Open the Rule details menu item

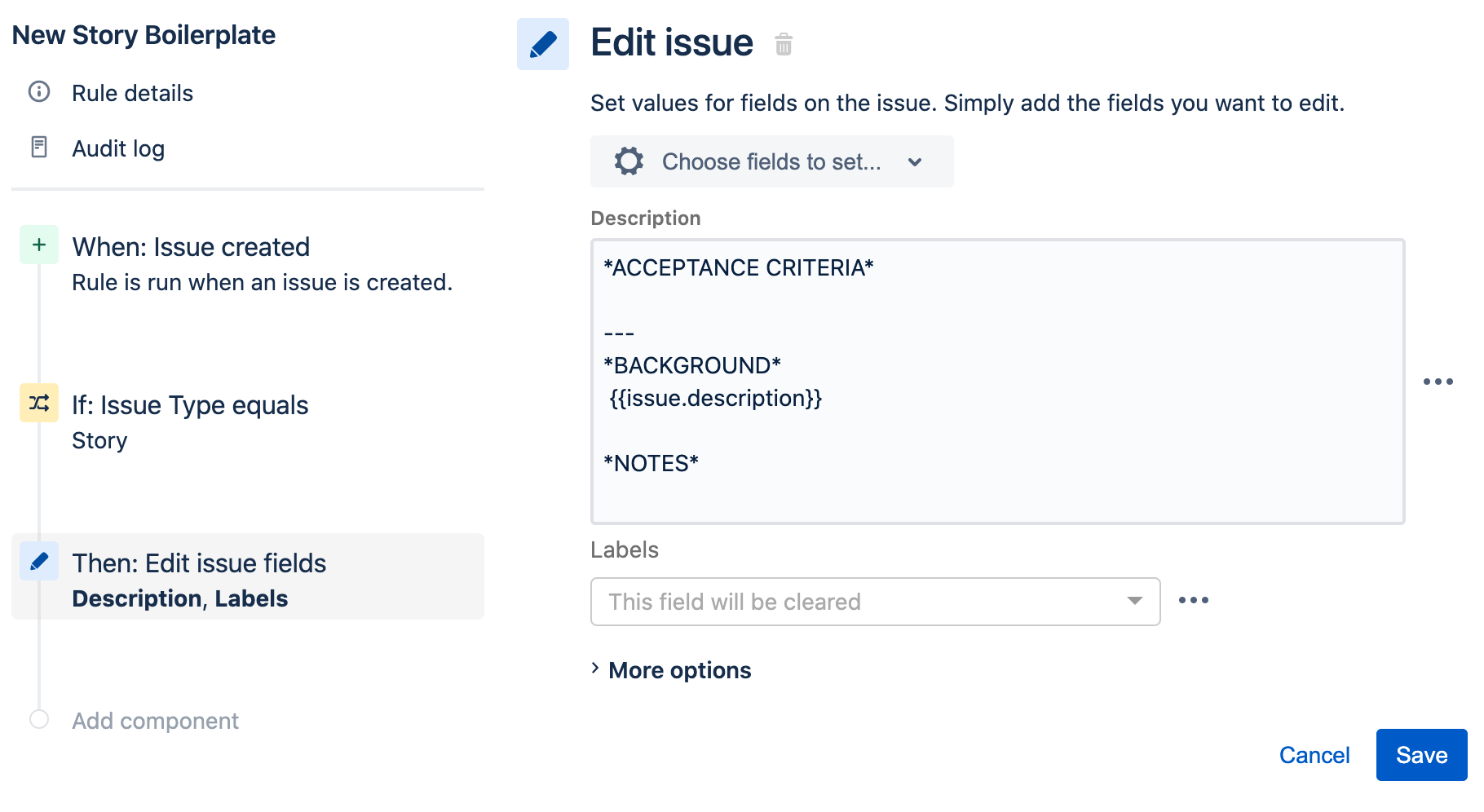[x=132, y=93]
